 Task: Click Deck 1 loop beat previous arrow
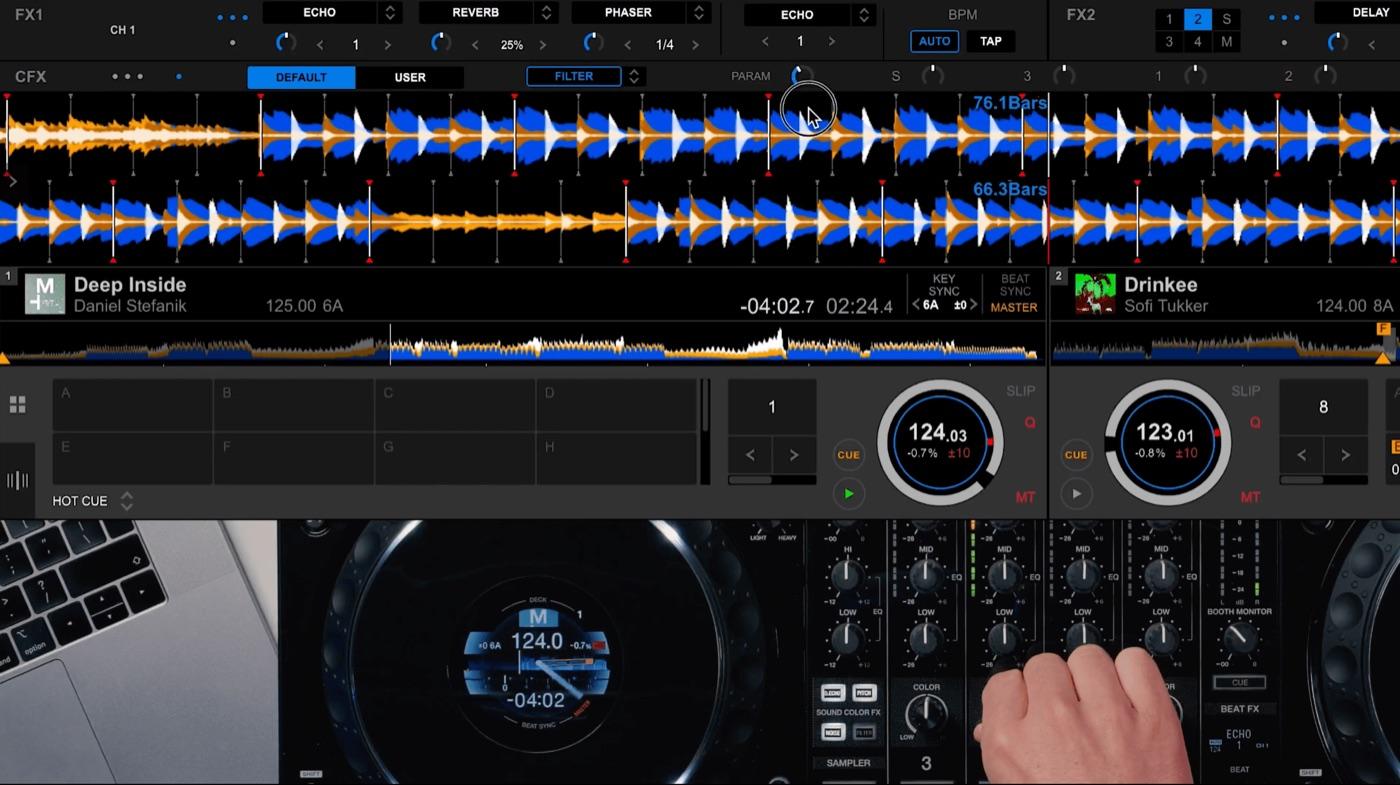(750, 455)
